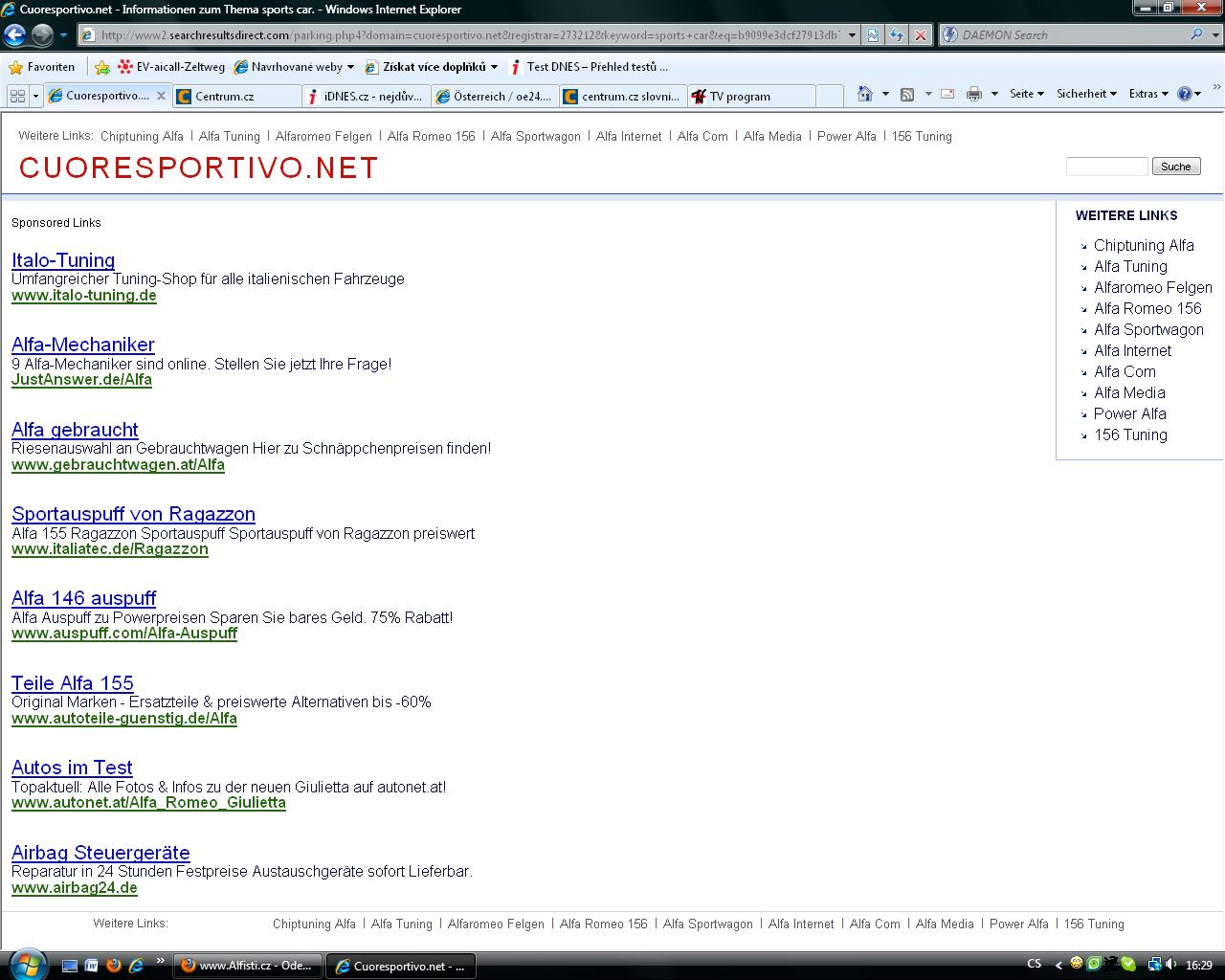Refresh the page with the reload icon
This screenshot has height=980, width=1225.
pos(897,35)
